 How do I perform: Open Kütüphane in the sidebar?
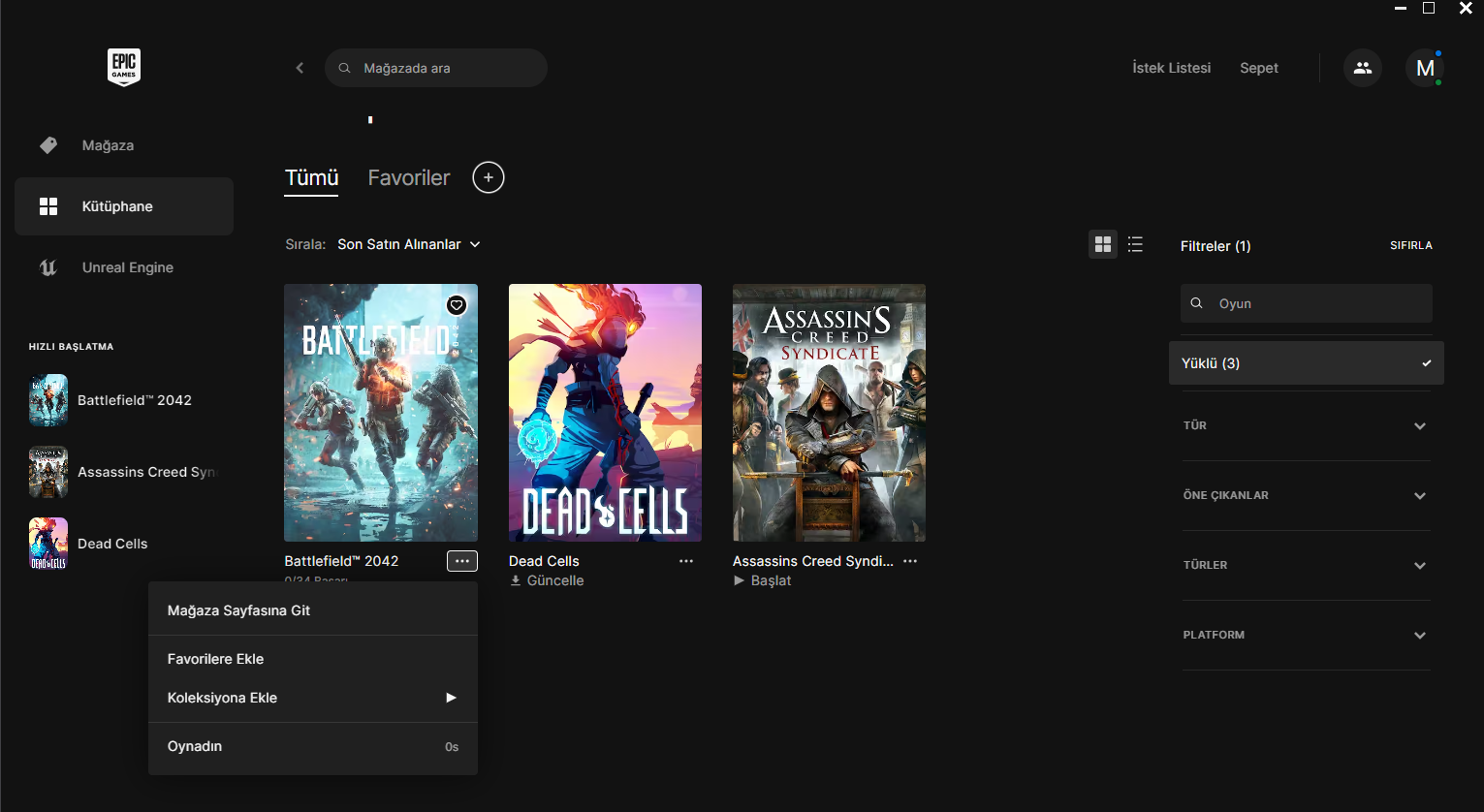124,206
